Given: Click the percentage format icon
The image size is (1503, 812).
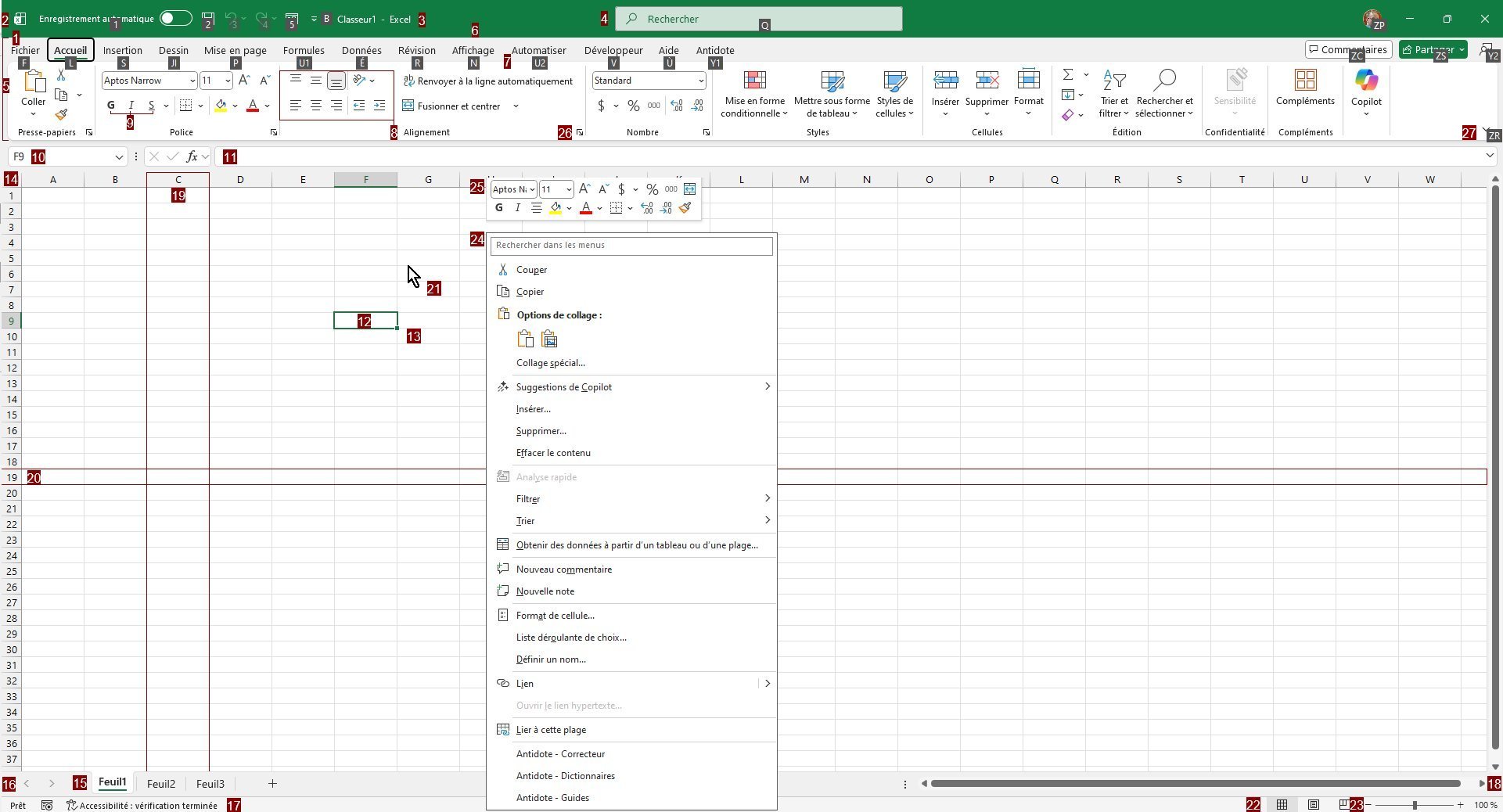Looking at the screenshot, I should [x=634, y=106].
